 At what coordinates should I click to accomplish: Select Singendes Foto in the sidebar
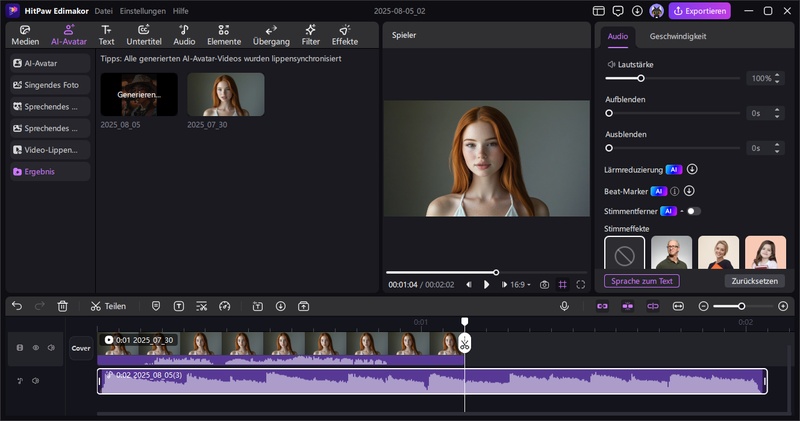[51, 85]
